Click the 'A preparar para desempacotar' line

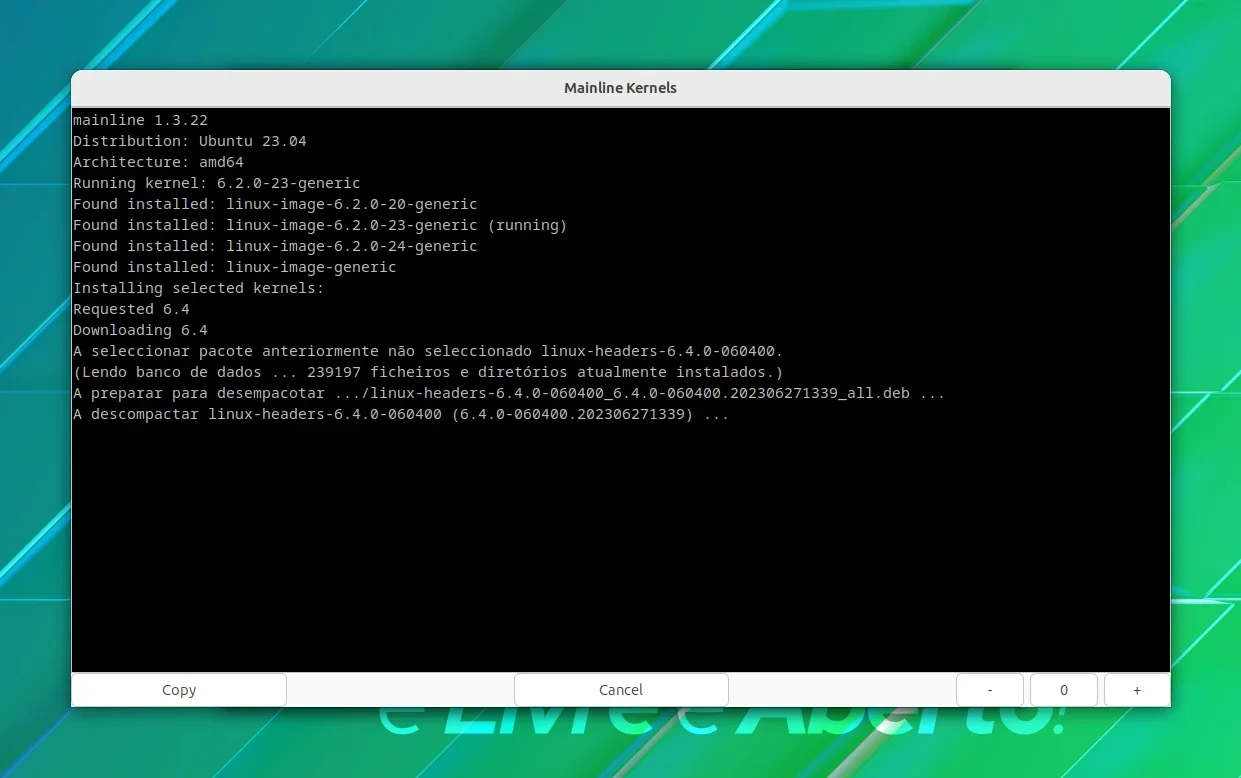click(x=509, y=393)
